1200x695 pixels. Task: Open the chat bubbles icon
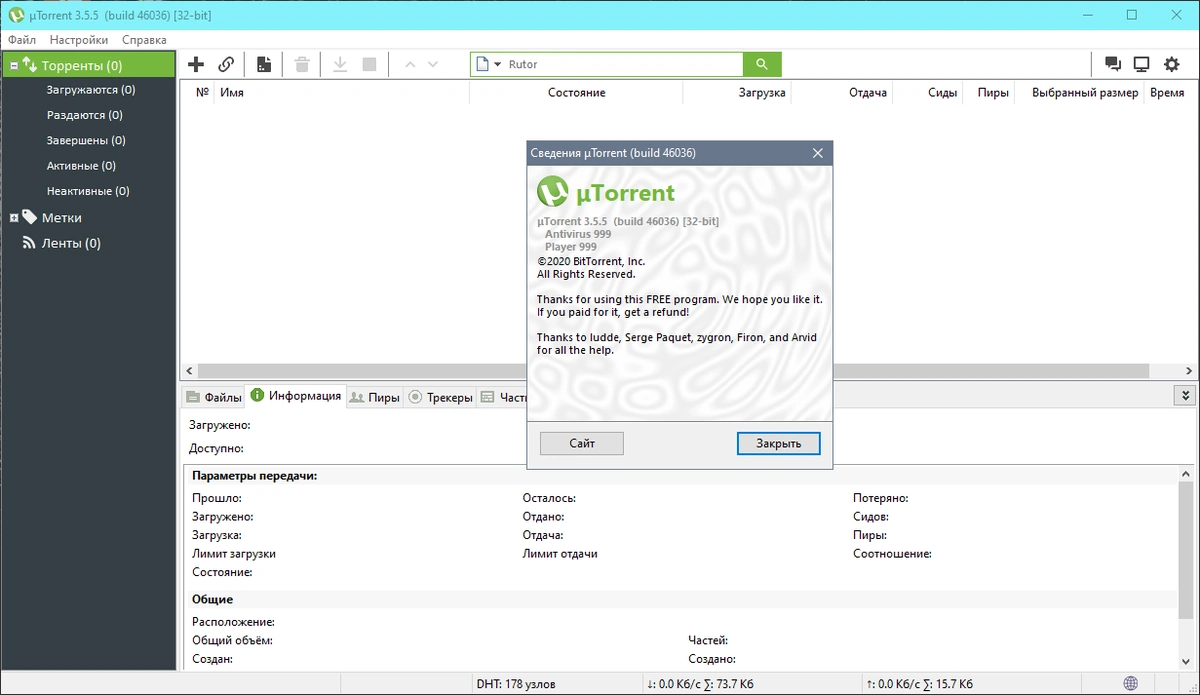[x=1112, y=64]
